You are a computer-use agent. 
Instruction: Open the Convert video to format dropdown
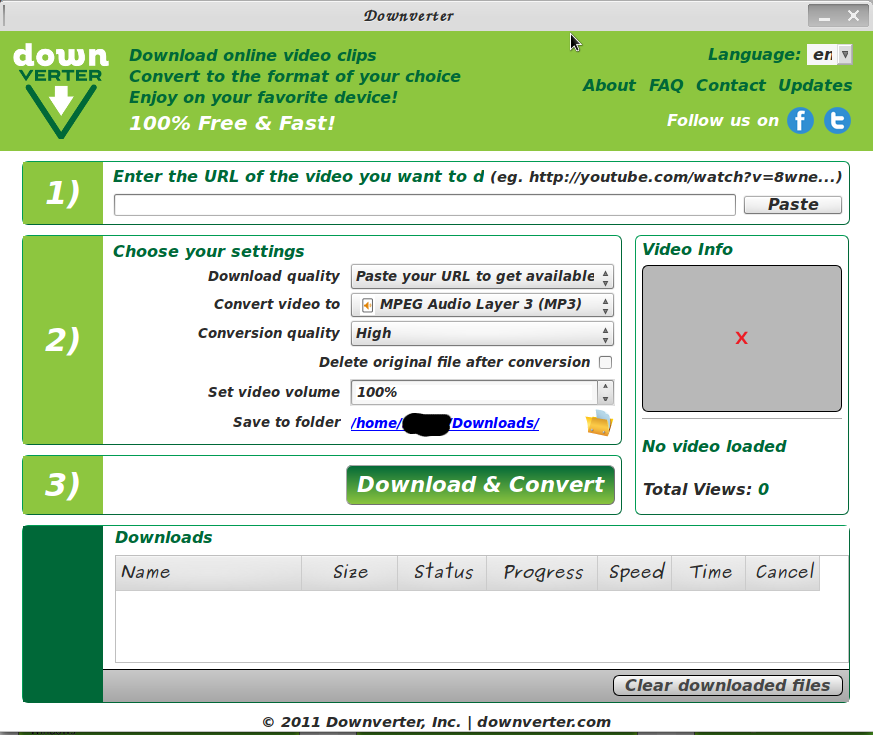[x=482, y=305]
